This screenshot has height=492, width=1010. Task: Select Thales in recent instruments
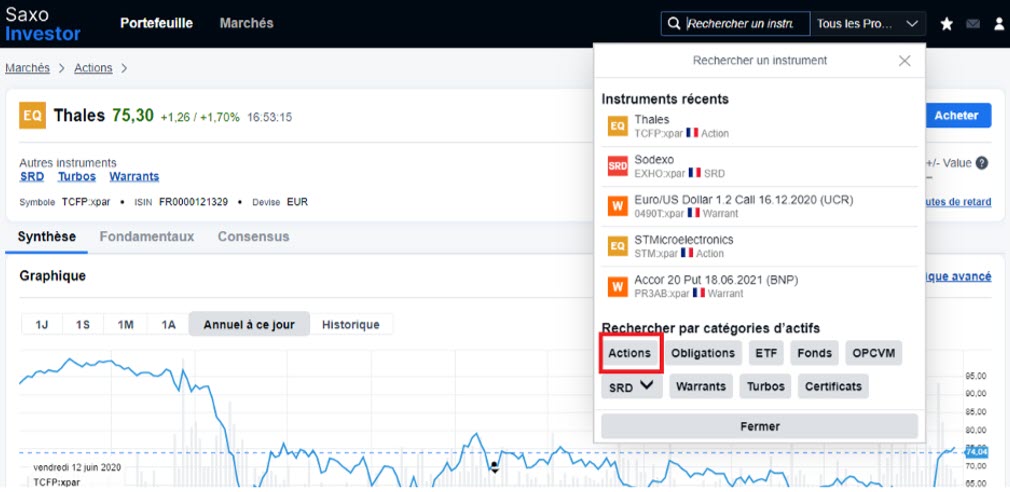click(759, 126)
